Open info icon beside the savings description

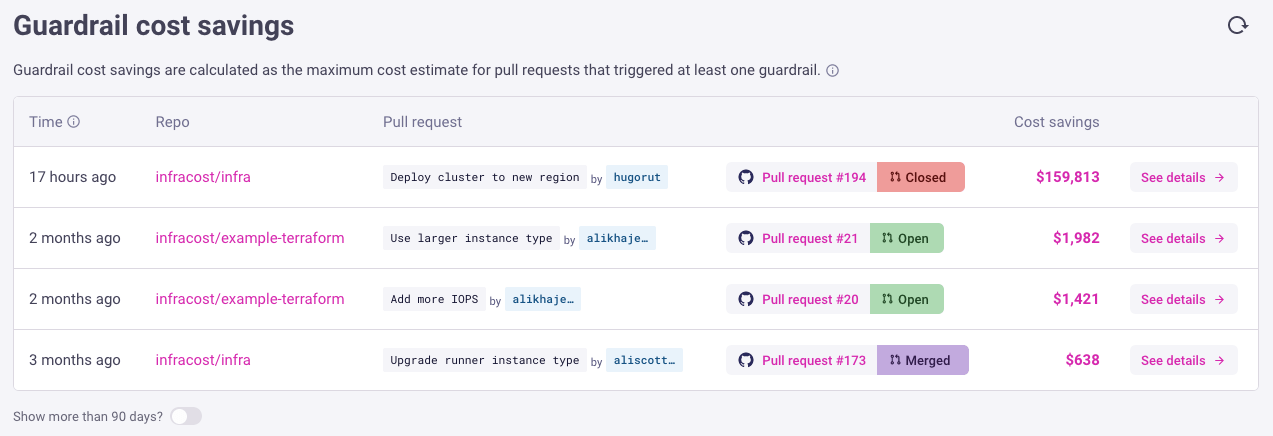pyautogui.click(x=832, y=71)
